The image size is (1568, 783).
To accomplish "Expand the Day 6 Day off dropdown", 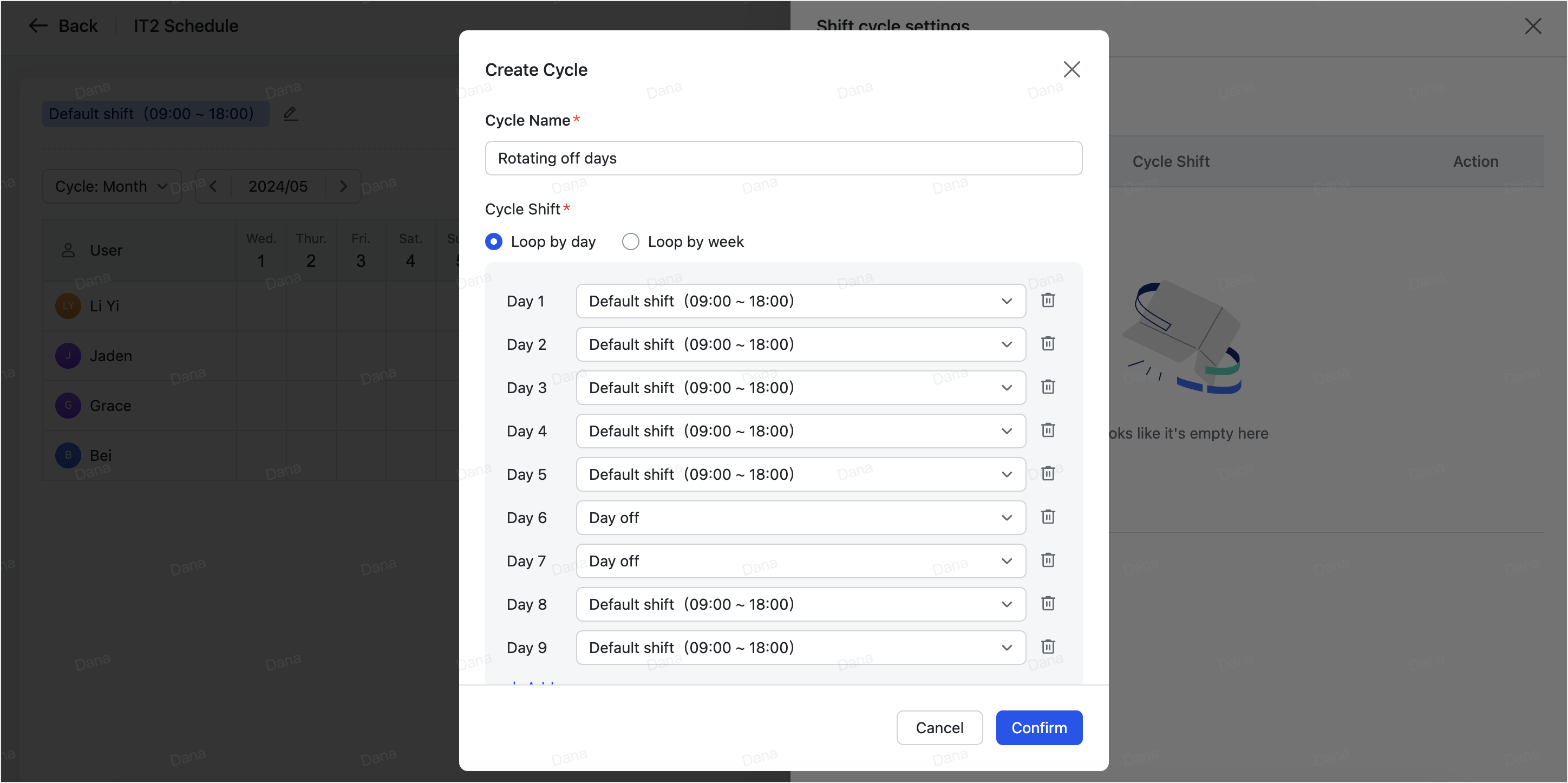I will 800,518.
